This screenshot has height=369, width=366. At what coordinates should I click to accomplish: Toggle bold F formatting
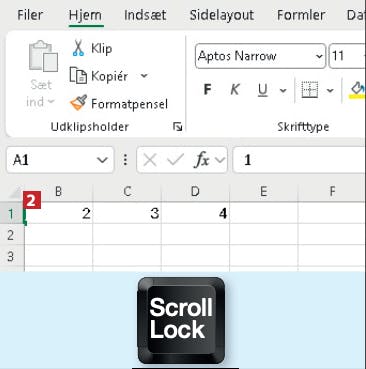[207, 89]
